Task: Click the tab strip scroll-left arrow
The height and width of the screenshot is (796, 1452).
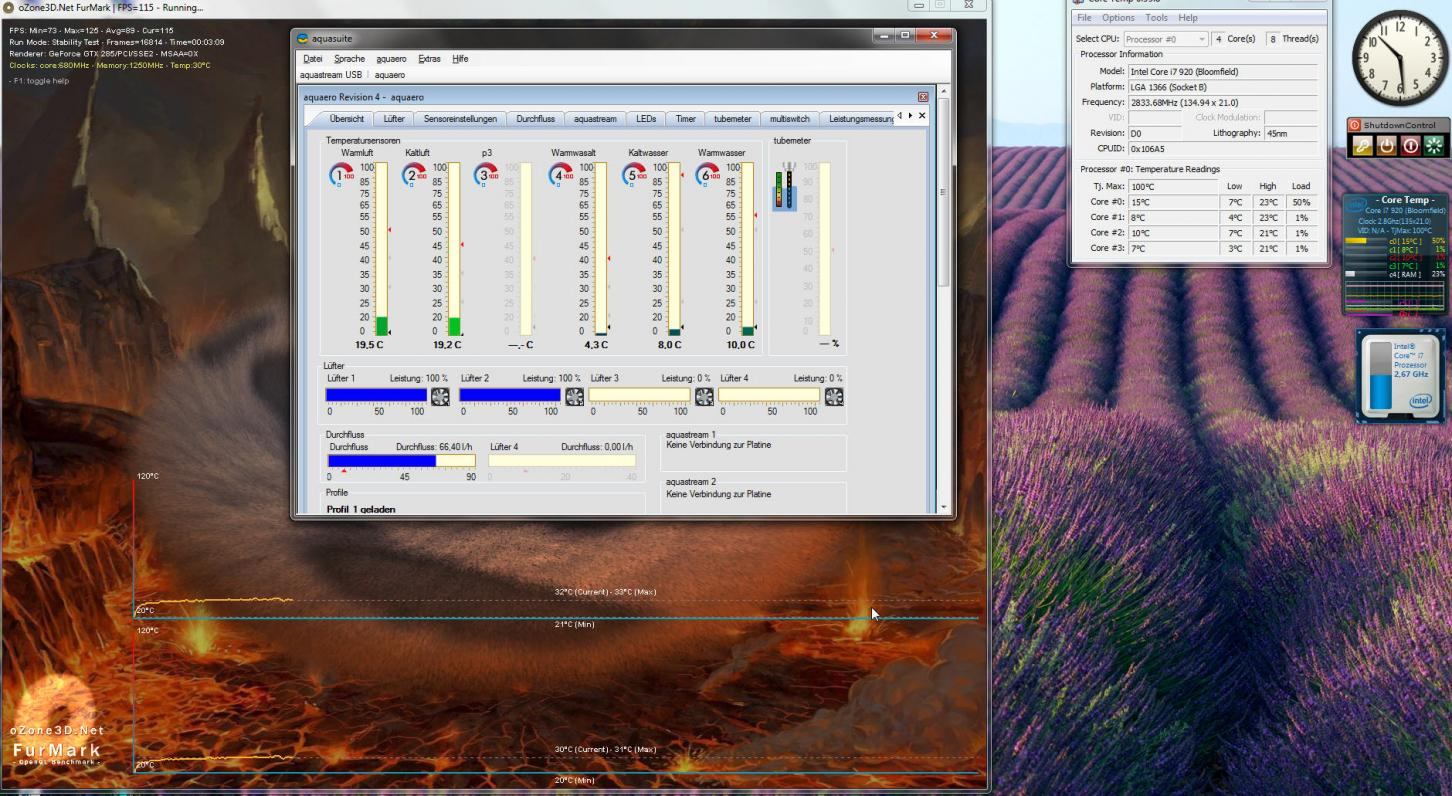Action: coord(900,116)
